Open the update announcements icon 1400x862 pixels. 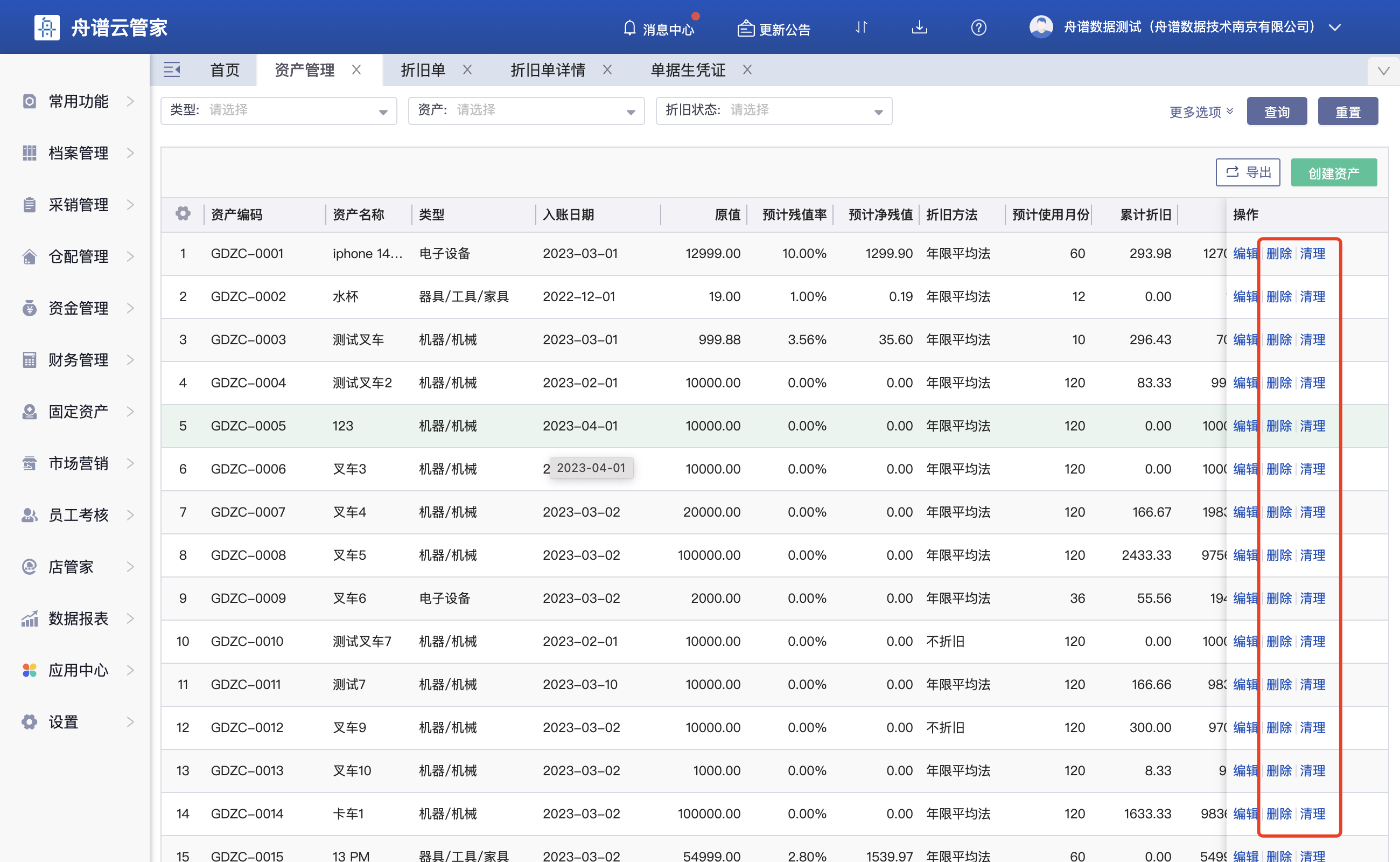[x=745, y=28]
